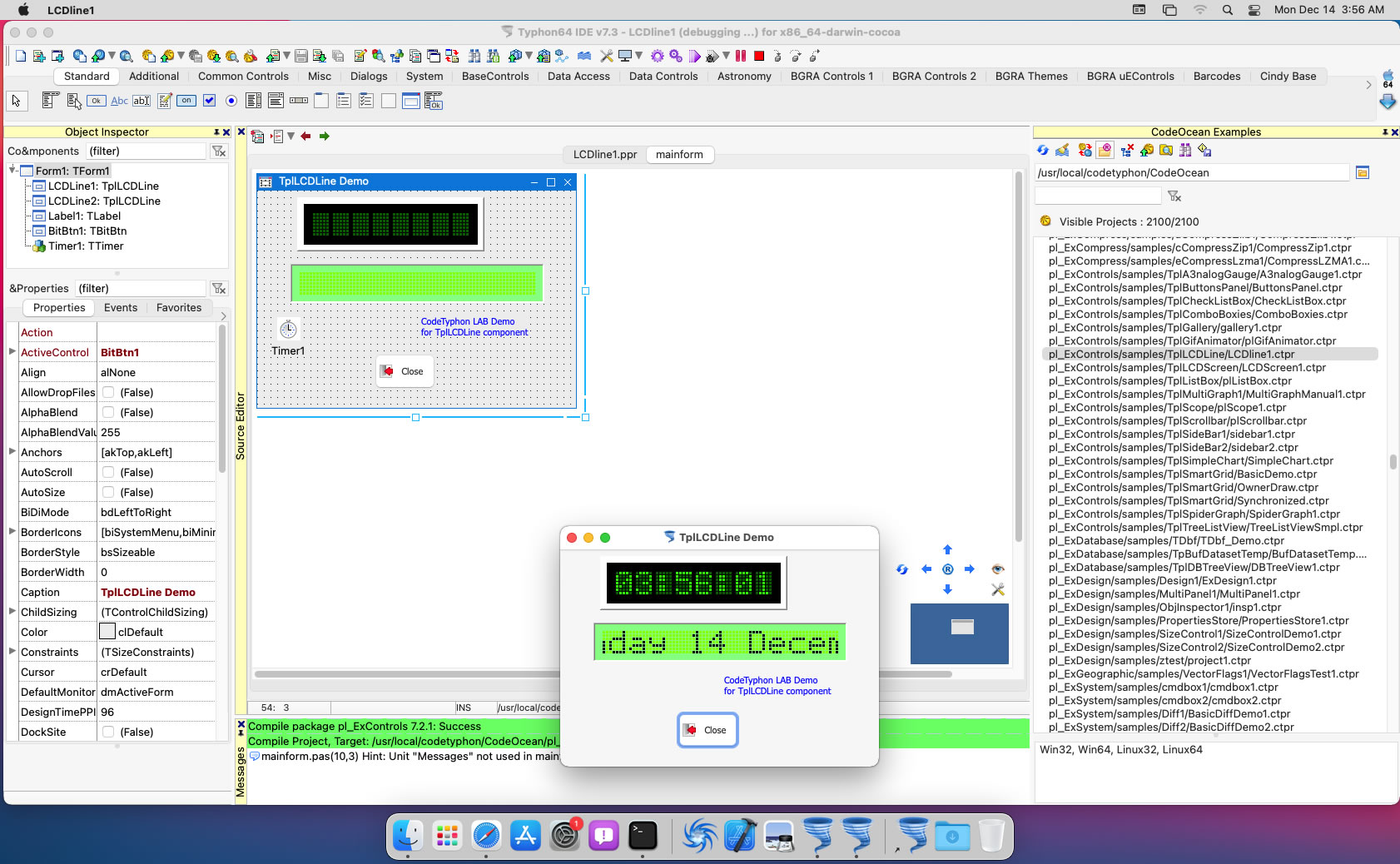This screenshot has width=1400, height=864.
Task: Switch to the LCDLine1.ppr editor tab
Action: tap(605, 155)
